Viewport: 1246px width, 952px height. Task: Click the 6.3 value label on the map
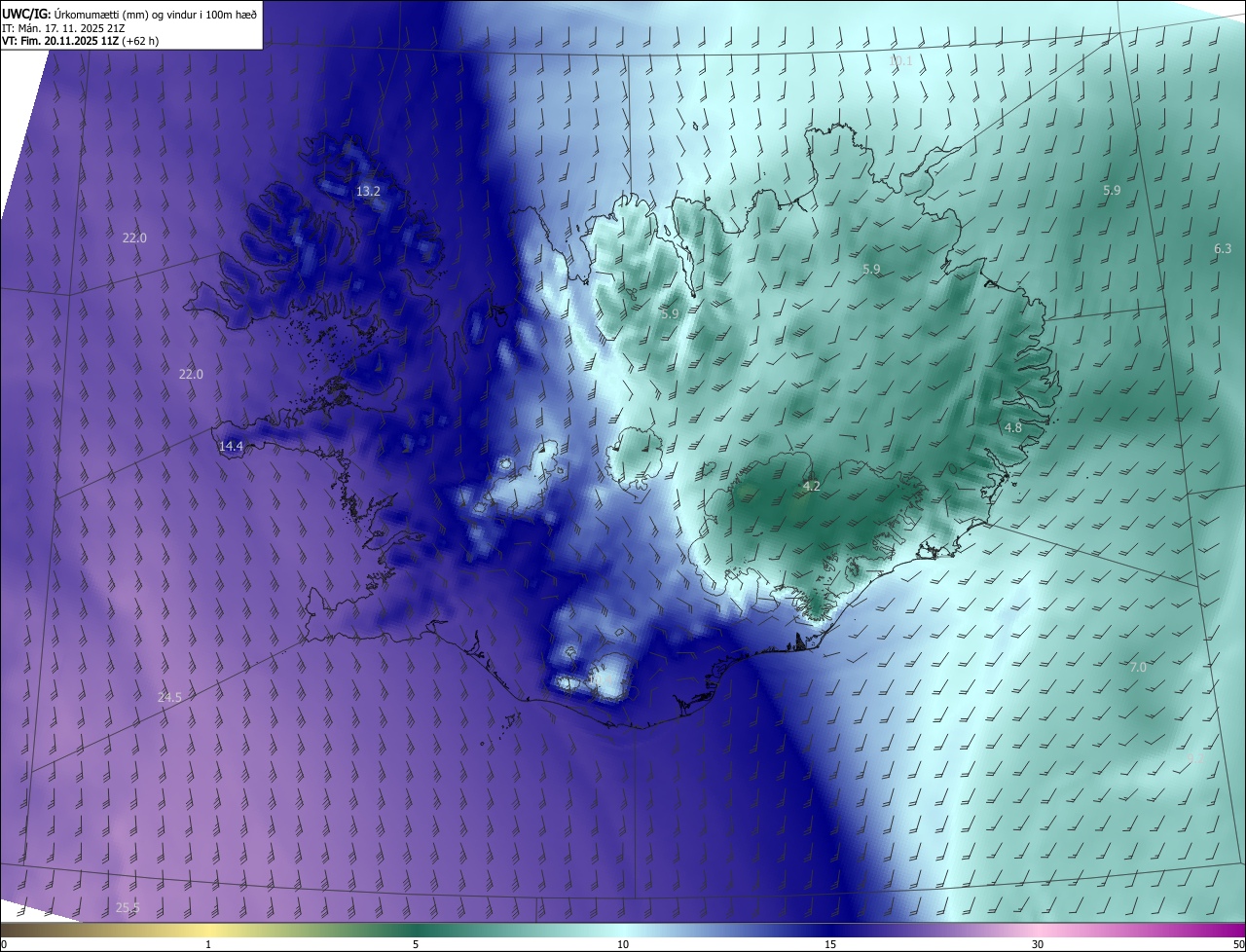[x=1223, y=249]
